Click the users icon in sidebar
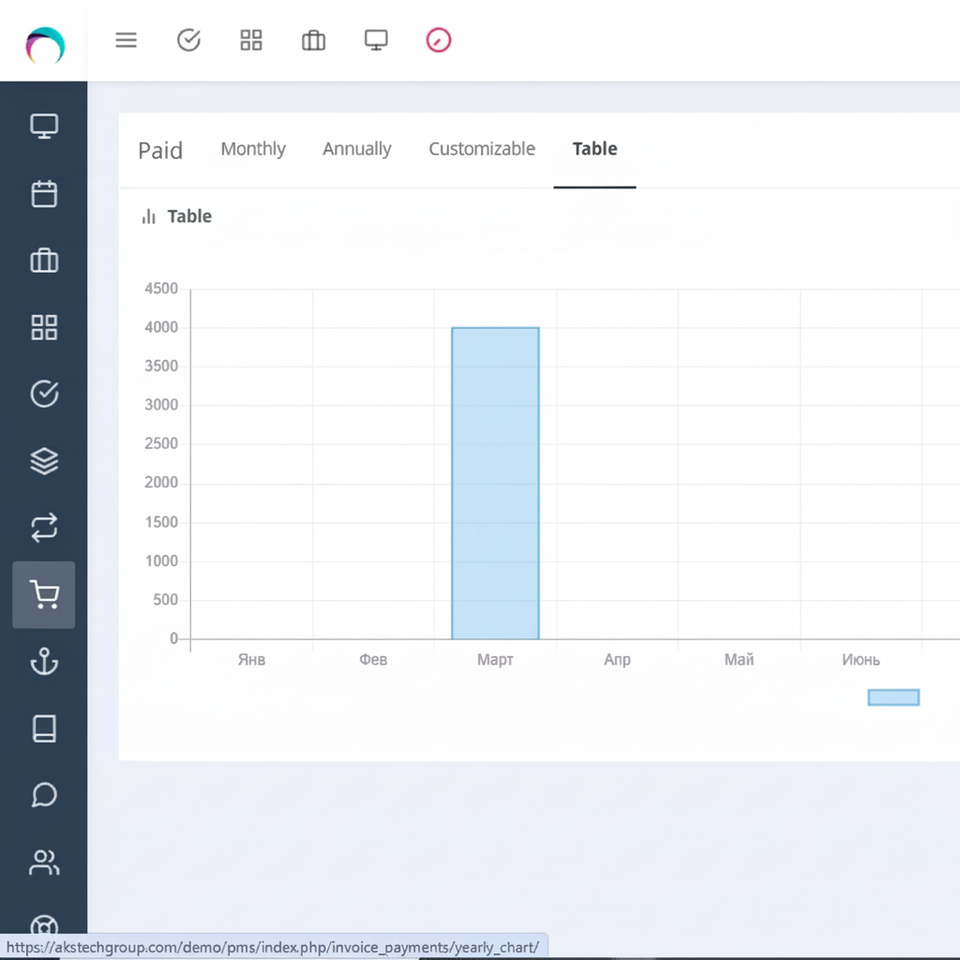This screenshot has height=960, width=960. point(44,862)
